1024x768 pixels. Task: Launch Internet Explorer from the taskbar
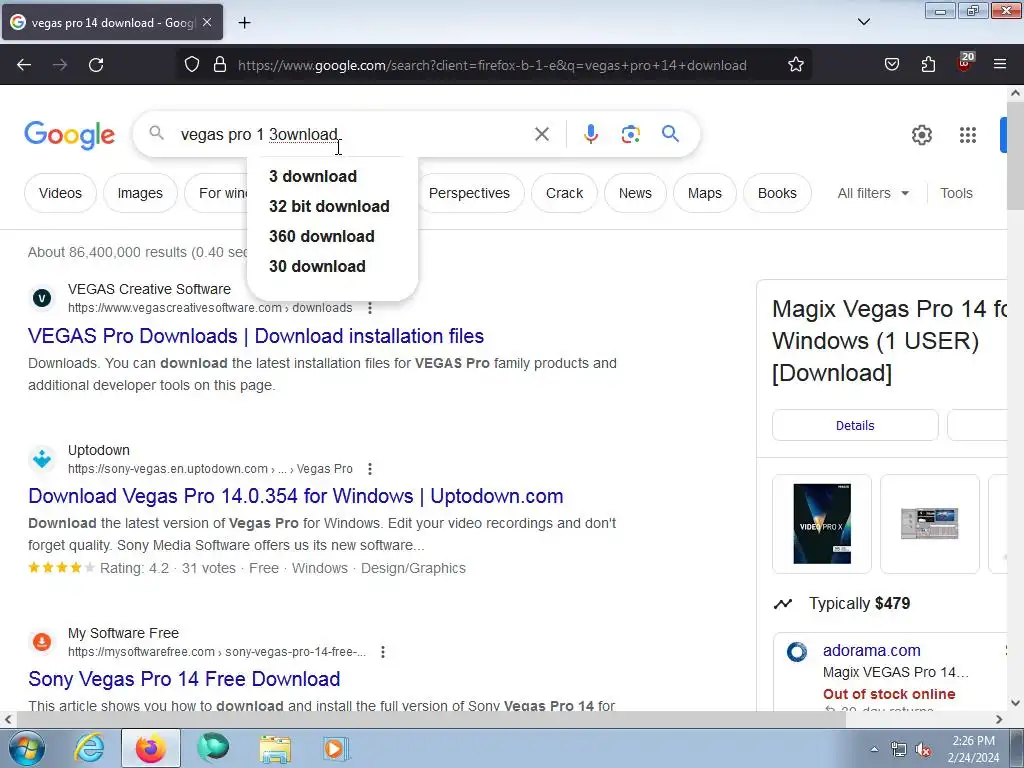coord(90,748)
